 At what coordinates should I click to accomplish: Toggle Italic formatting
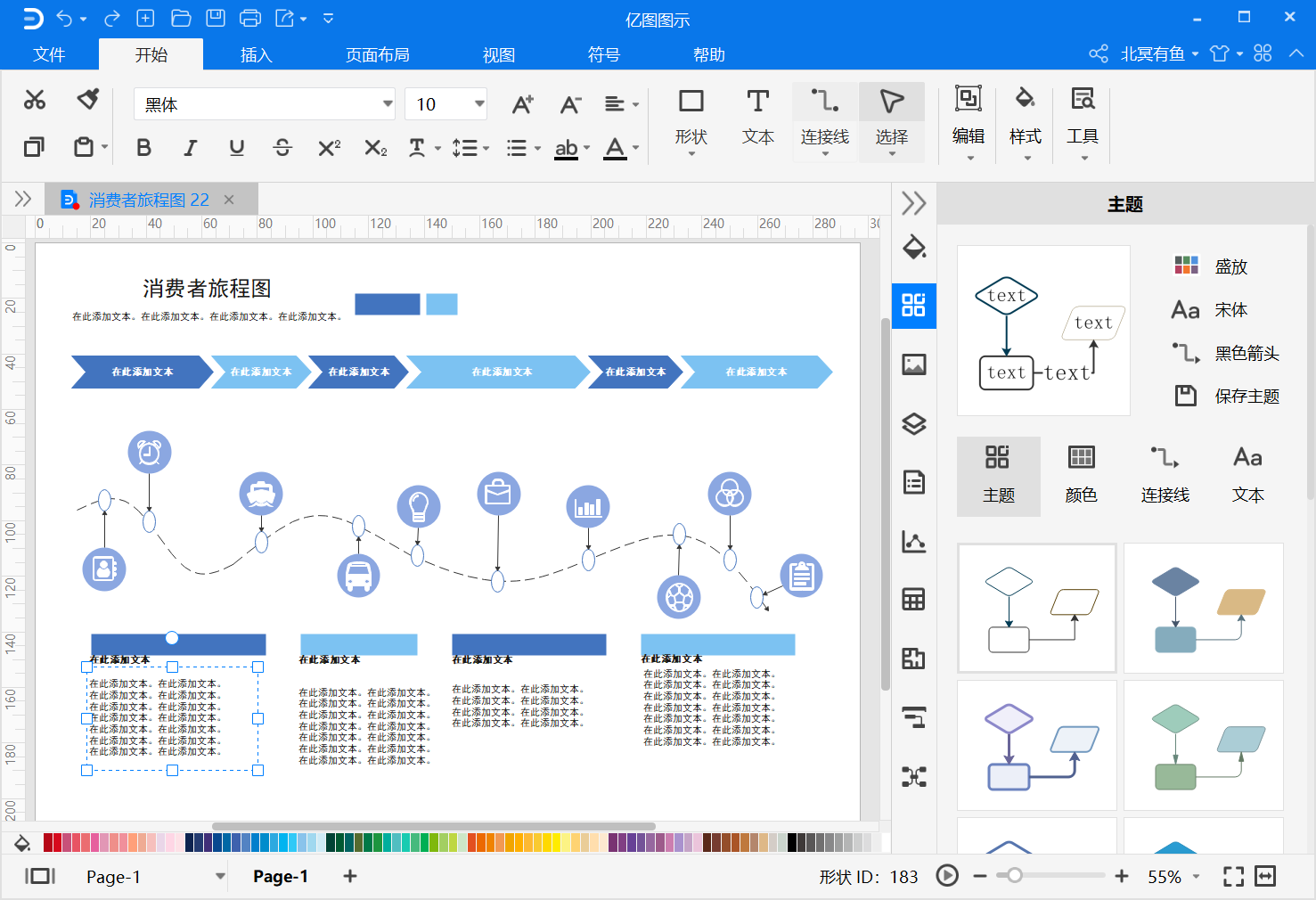(190, 148)
